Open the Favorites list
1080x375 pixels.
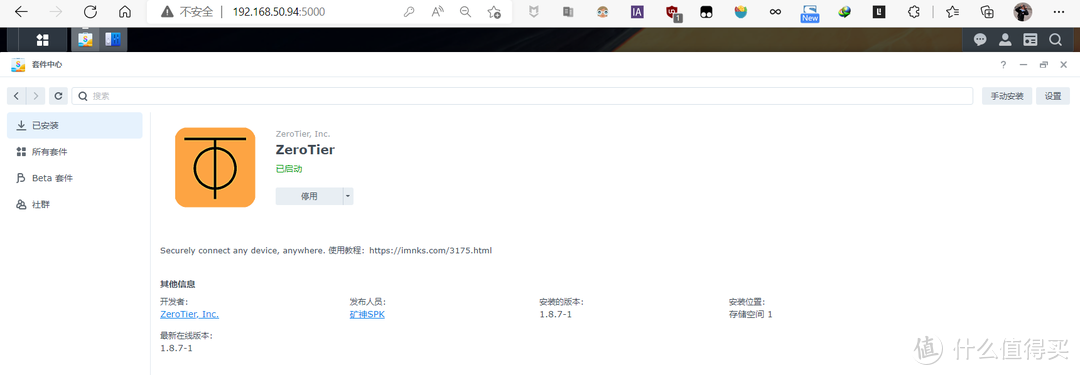(x=953, y=12)
